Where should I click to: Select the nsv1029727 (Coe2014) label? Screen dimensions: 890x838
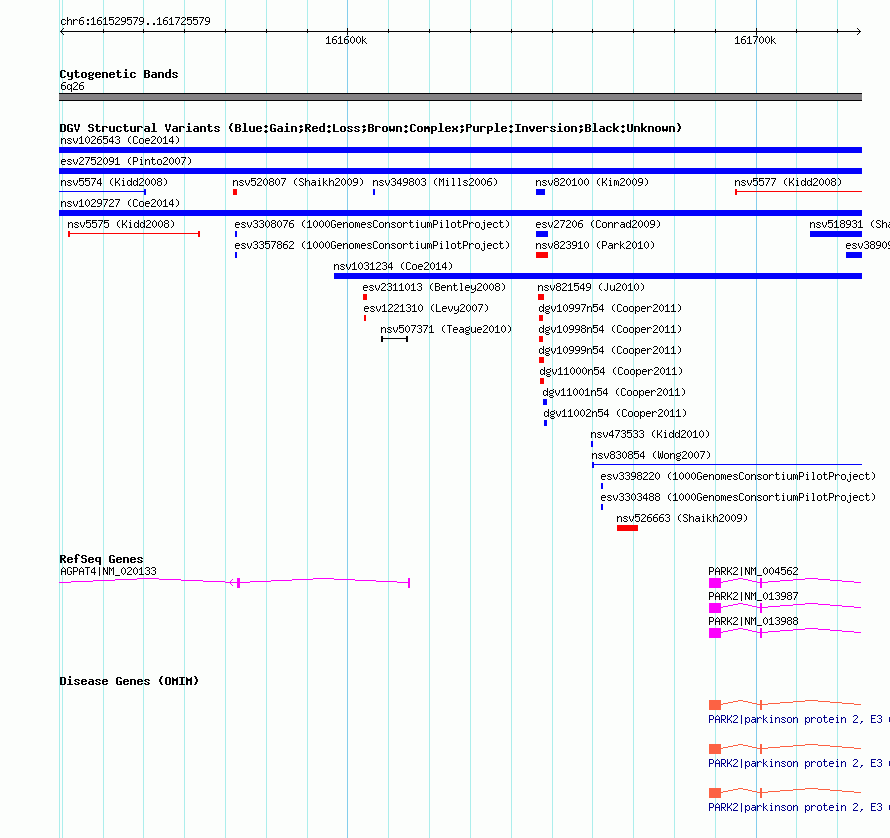pos(120,203)
